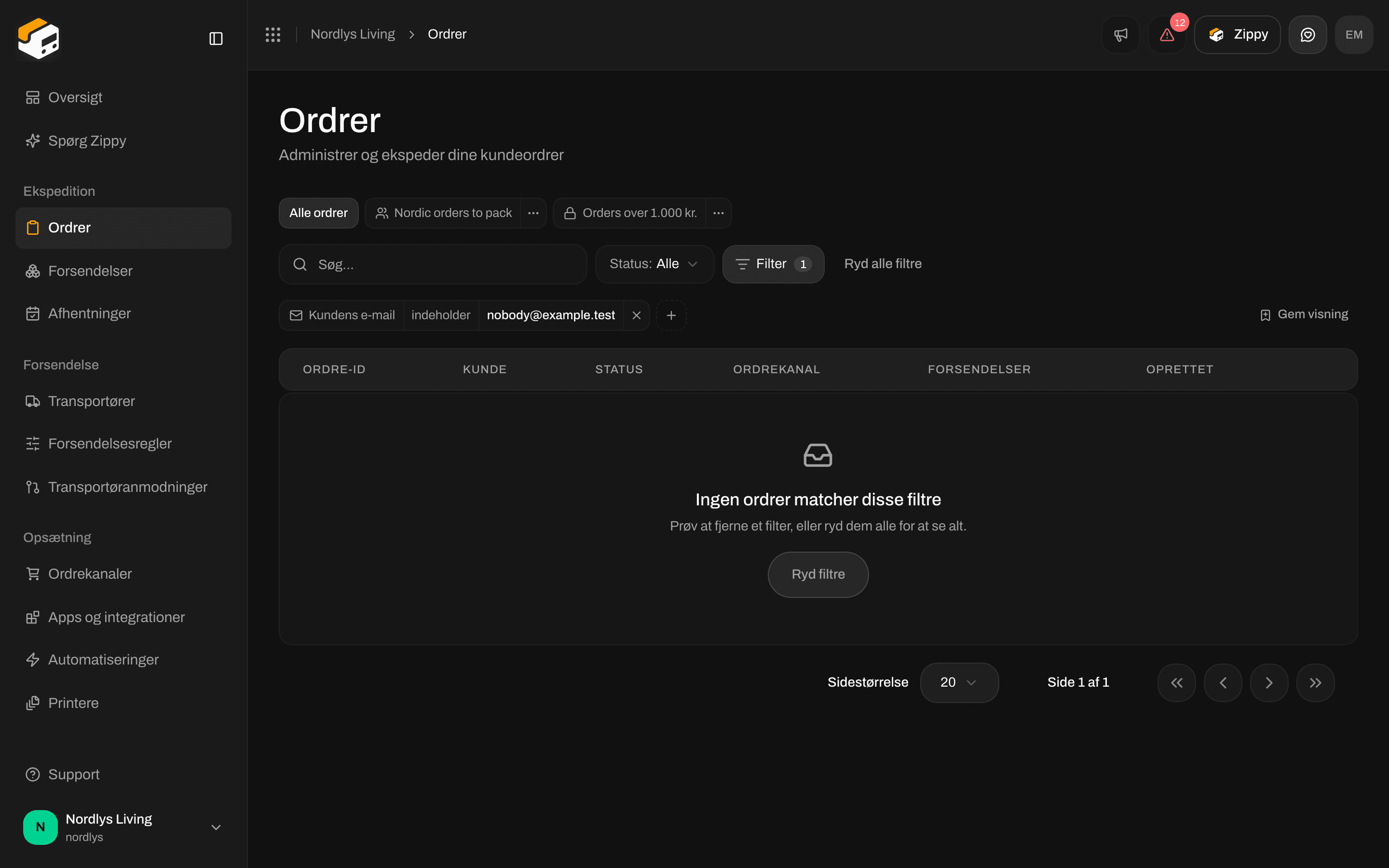Sort by the OPRETTET column header

point(1180,370)
